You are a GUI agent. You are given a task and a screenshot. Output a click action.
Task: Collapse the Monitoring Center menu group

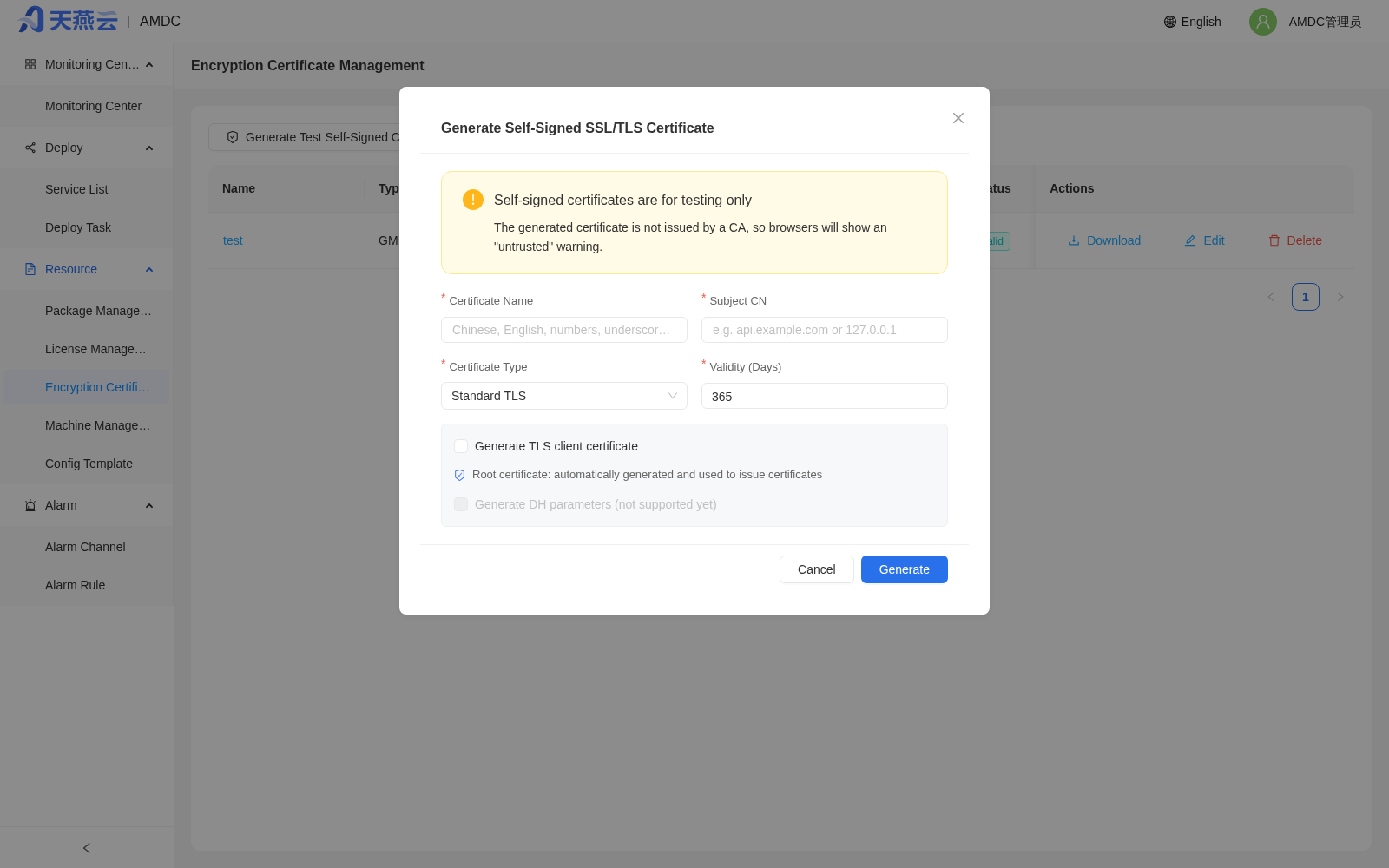(x=149, y=65)
